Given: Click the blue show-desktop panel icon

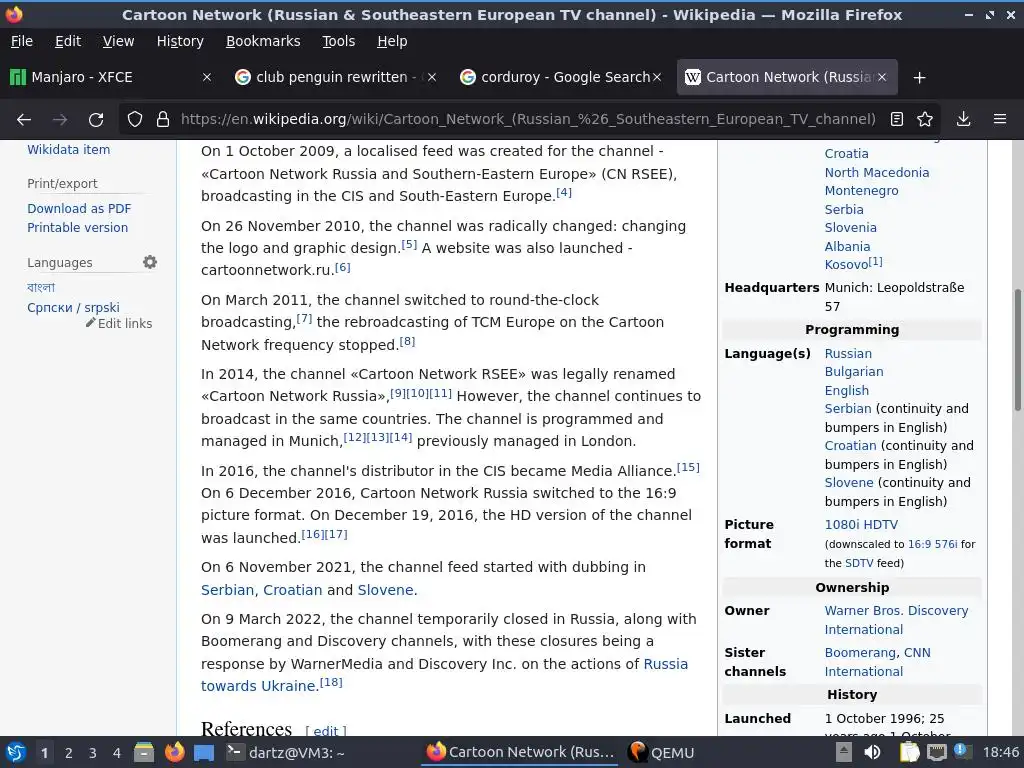Looking at the screenshot, I should tap(204, 753).
